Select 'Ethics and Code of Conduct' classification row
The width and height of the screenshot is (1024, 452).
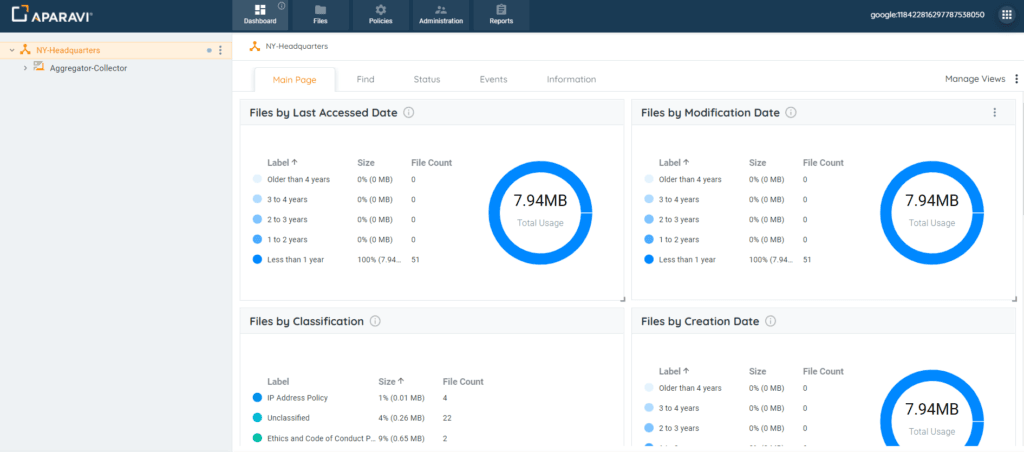pos(366,438)
